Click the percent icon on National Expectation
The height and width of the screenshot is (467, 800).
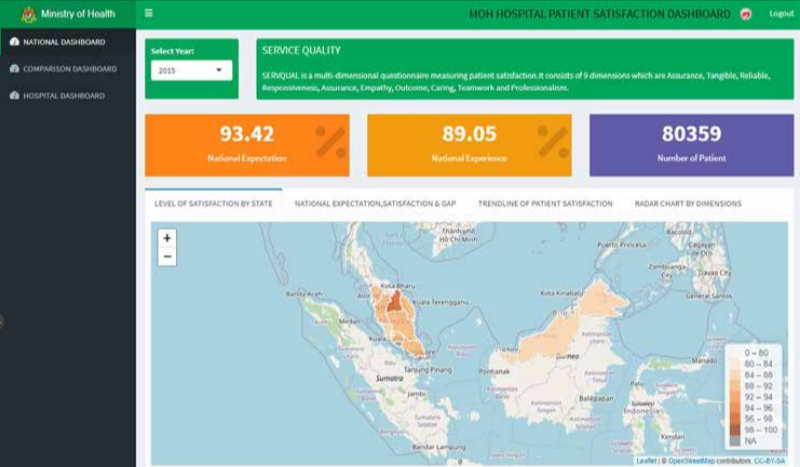330,142
